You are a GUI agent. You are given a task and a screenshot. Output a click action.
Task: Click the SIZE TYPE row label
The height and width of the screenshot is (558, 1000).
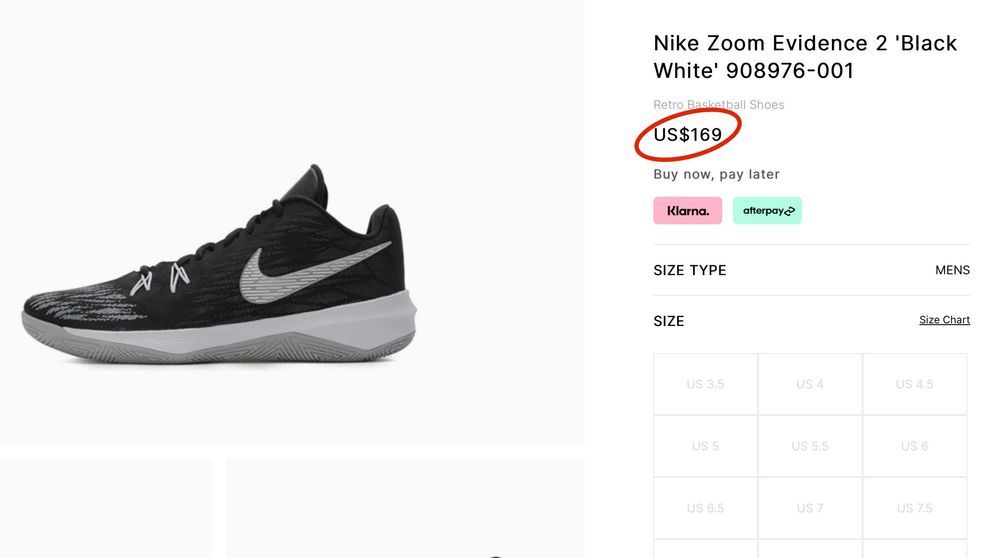click(x=690, y=270)
